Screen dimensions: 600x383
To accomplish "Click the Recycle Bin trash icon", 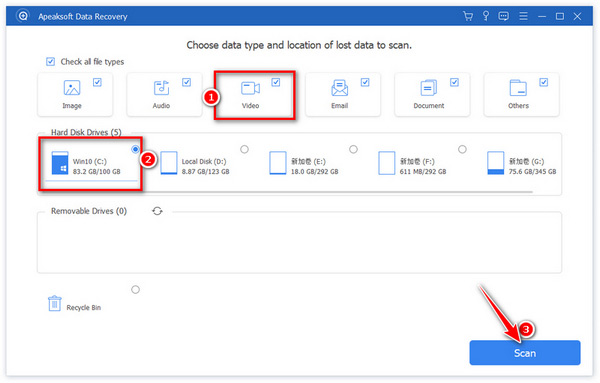I will (54, 303).
